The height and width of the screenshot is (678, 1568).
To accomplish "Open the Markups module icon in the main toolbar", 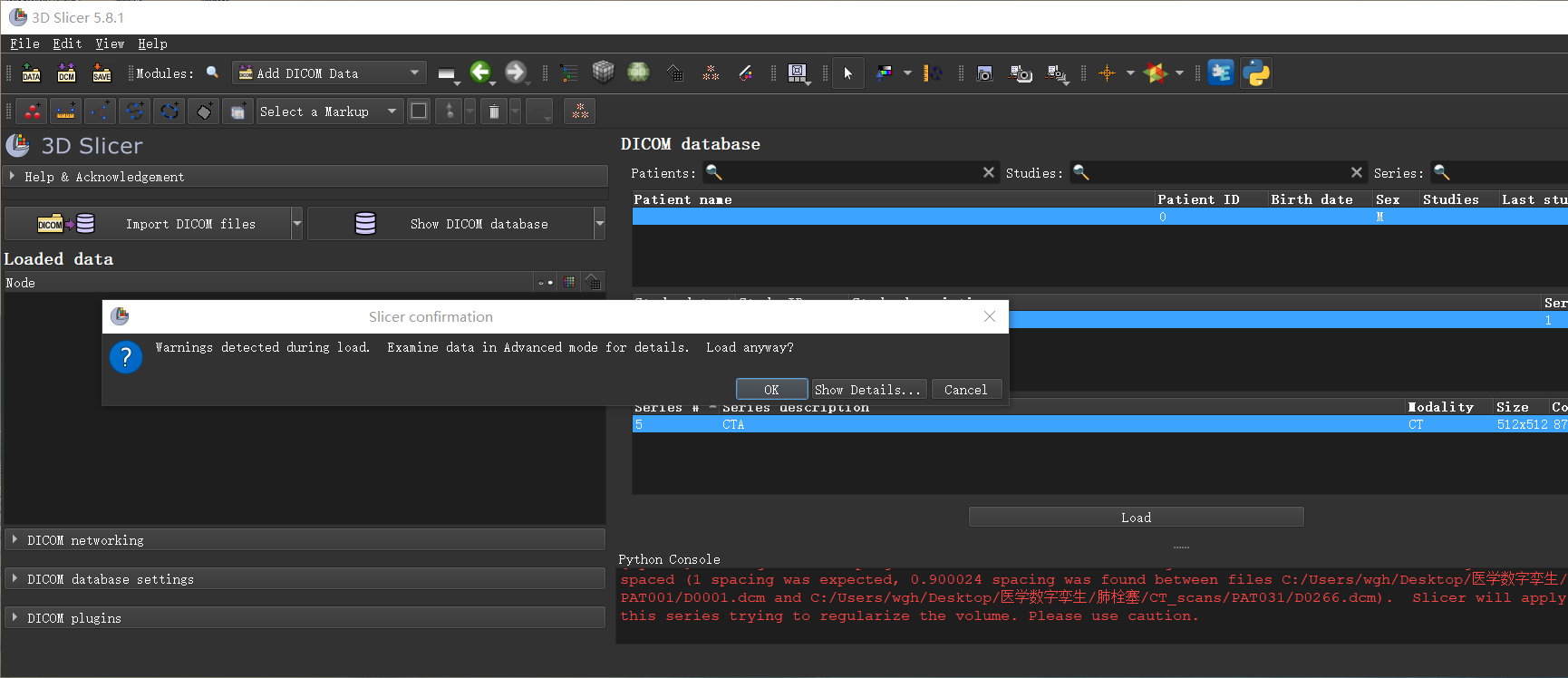I will (711, 73).
